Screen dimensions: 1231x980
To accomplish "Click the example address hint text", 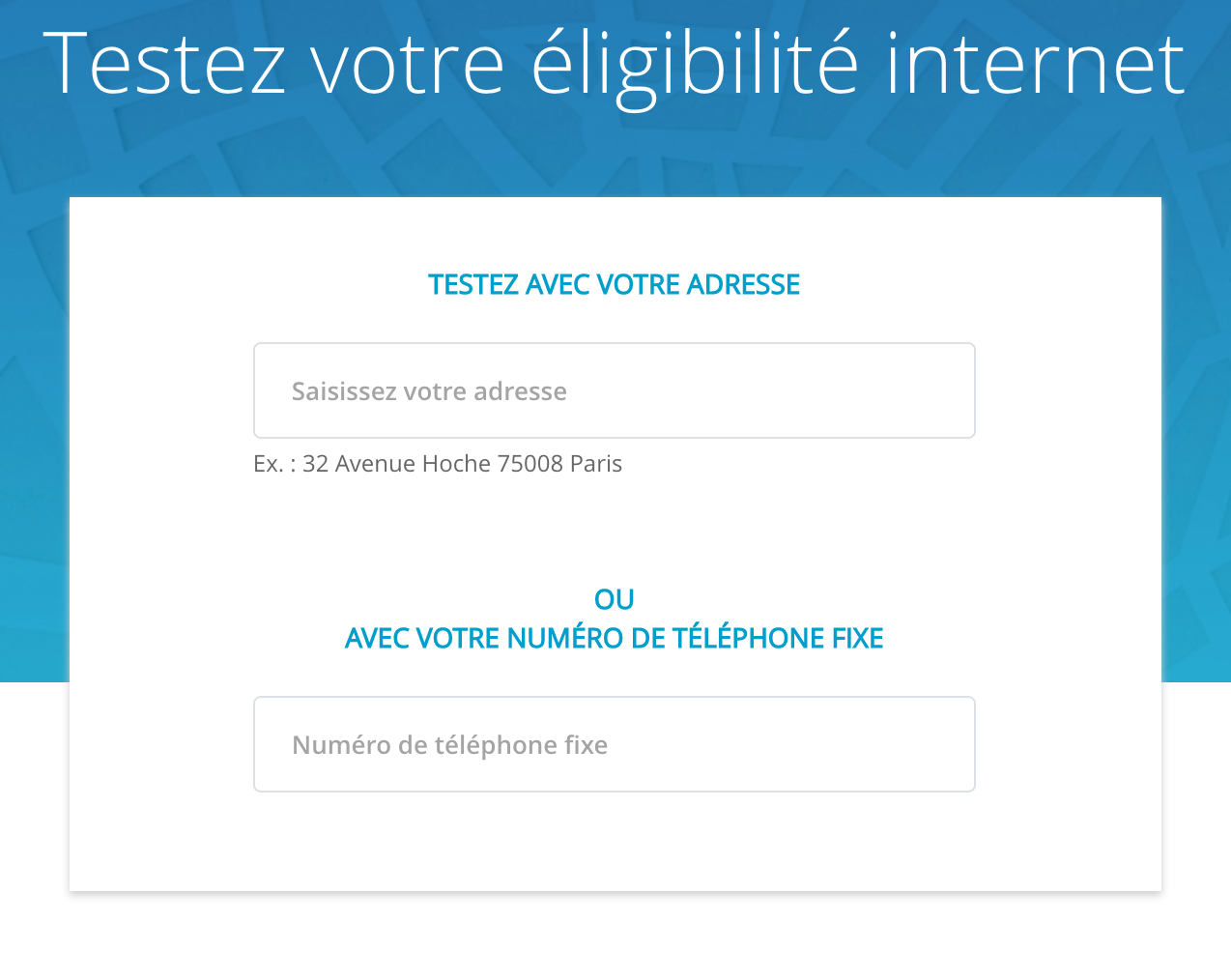I will tap(438, 464).
